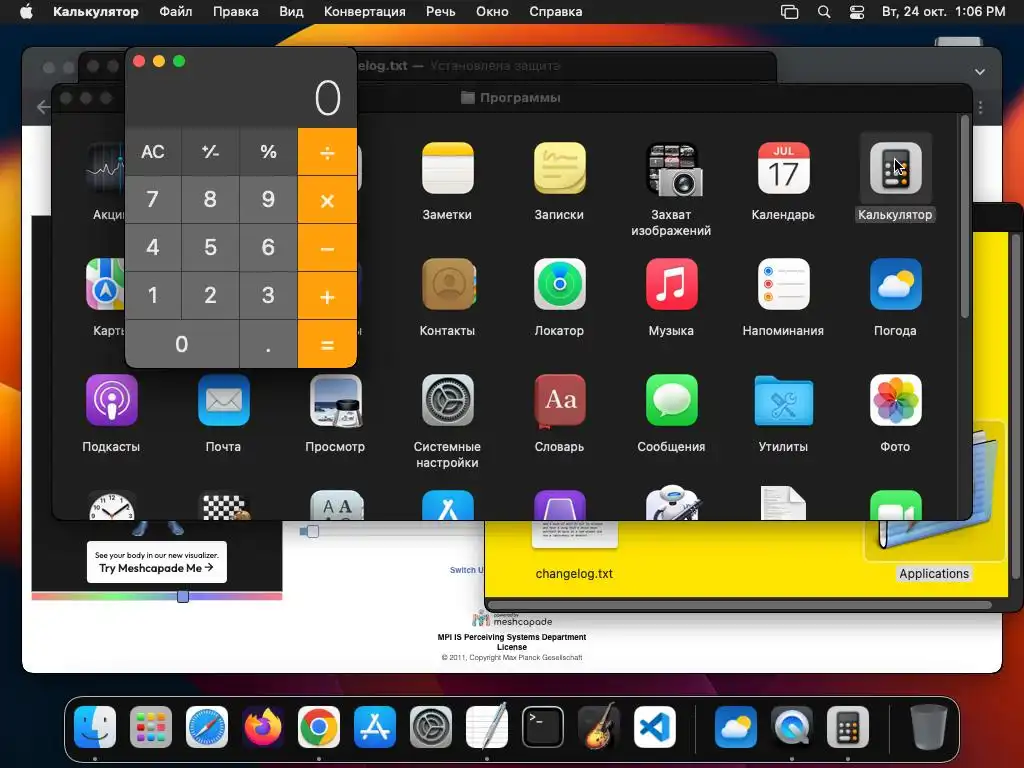This screenshot has height=768, width=1024.
Task: Click the Программы window vertical scrollbar
Action: pyautogui.click(x=965, y=219)
